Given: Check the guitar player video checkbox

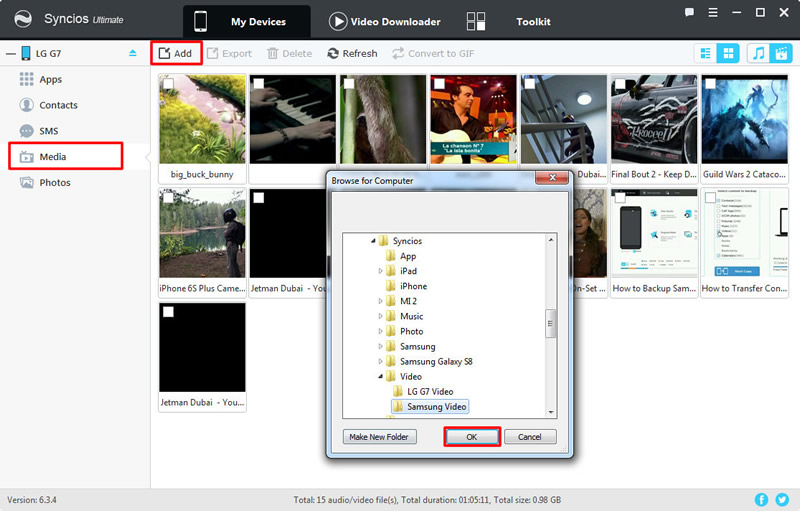Looking at the screenshot, I should click(439, 84).
